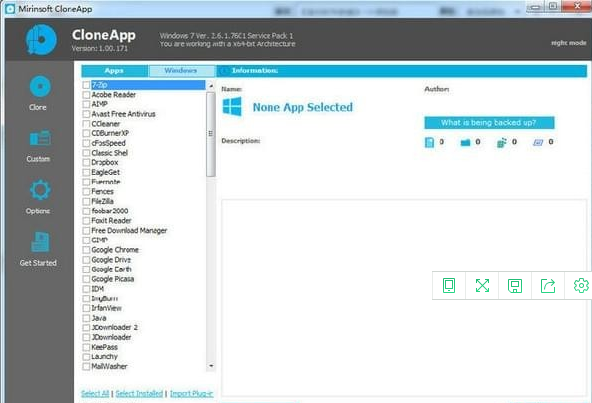
Task: Select Google Drive list entry
Action: 111,260
